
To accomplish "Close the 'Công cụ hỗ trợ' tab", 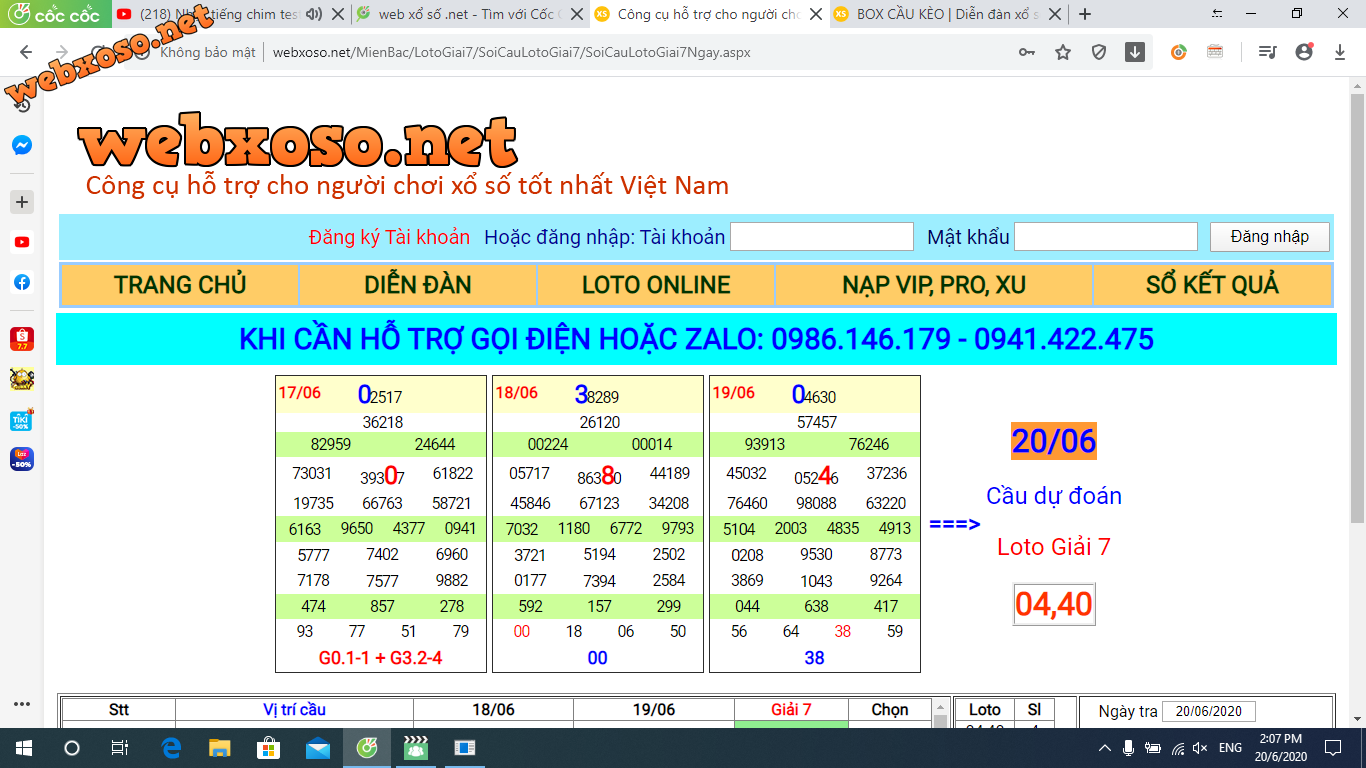I will pyautogui.click(x=816, y=14).
